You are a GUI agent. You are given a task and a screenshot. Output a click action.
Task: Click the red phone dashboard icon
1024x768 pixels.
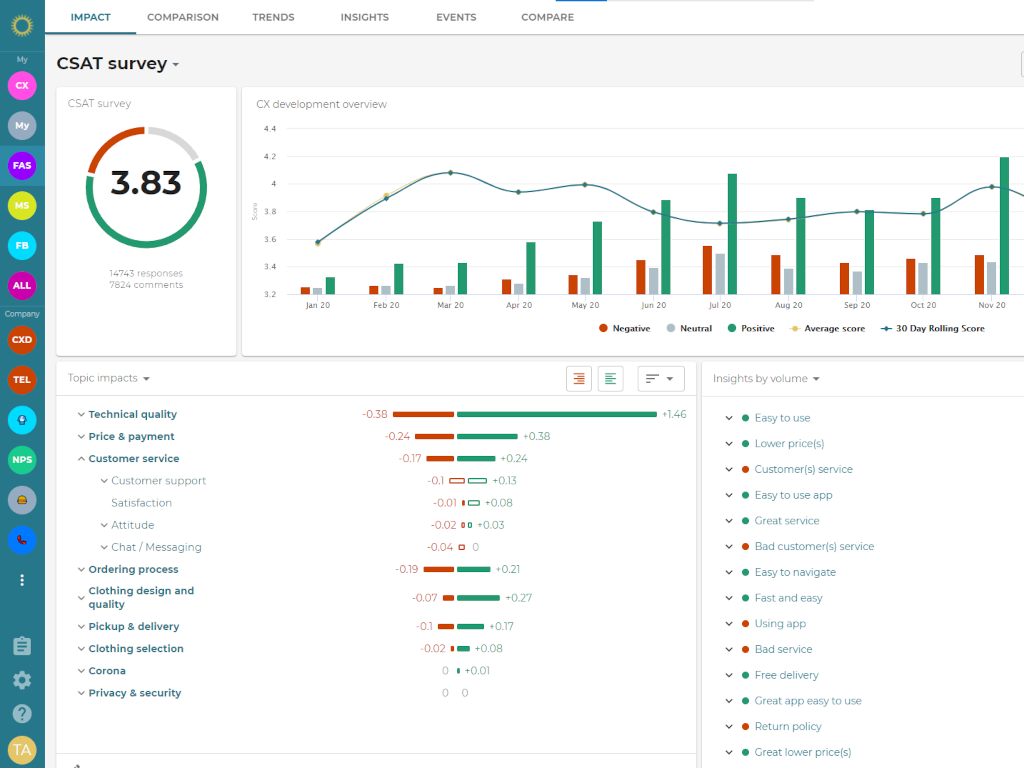[x=22, y=540]
